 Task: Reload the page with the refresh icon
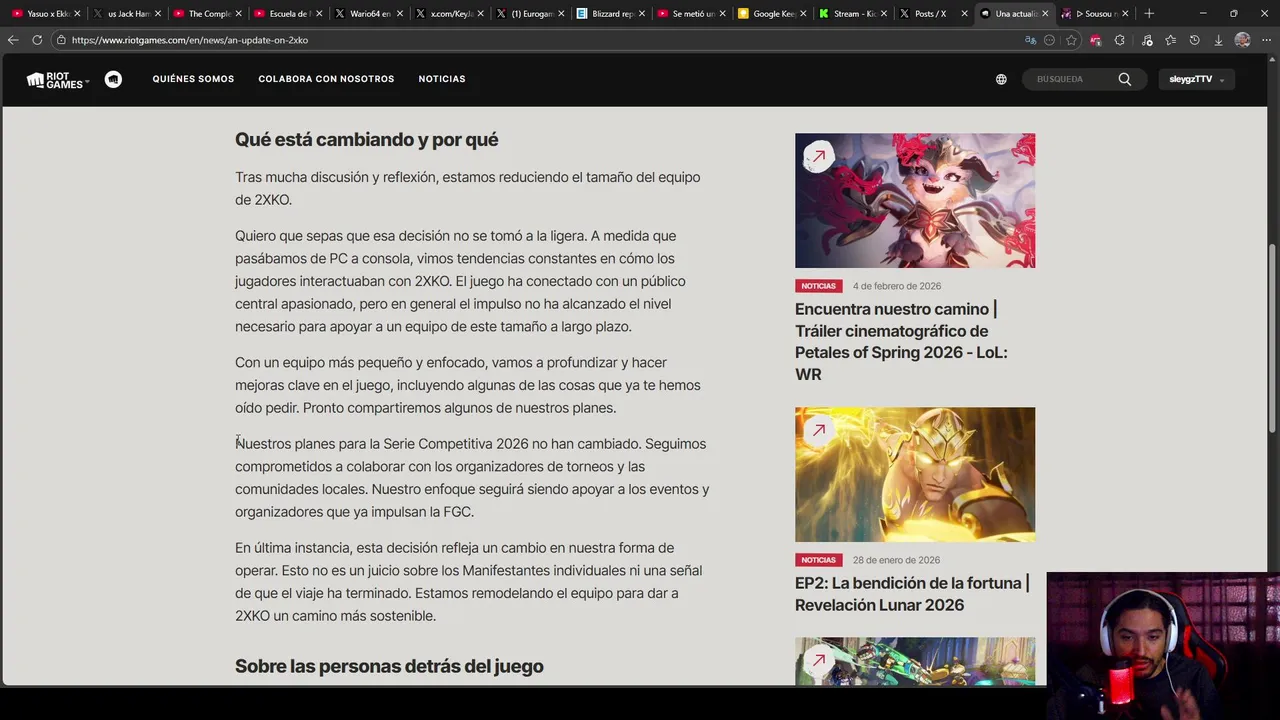(37, 40)
